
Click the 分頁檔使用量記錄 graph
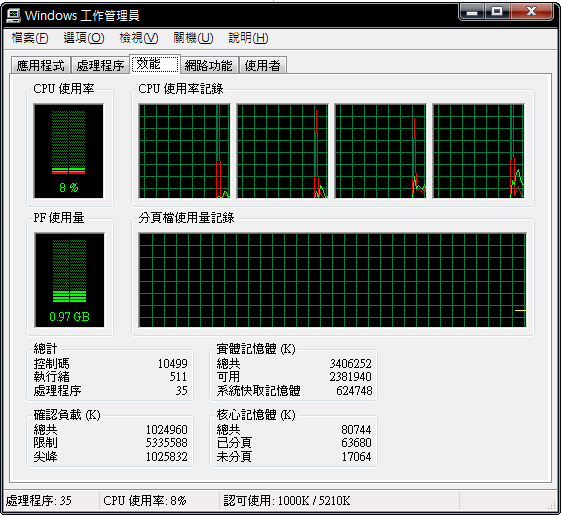coord(332,280)
